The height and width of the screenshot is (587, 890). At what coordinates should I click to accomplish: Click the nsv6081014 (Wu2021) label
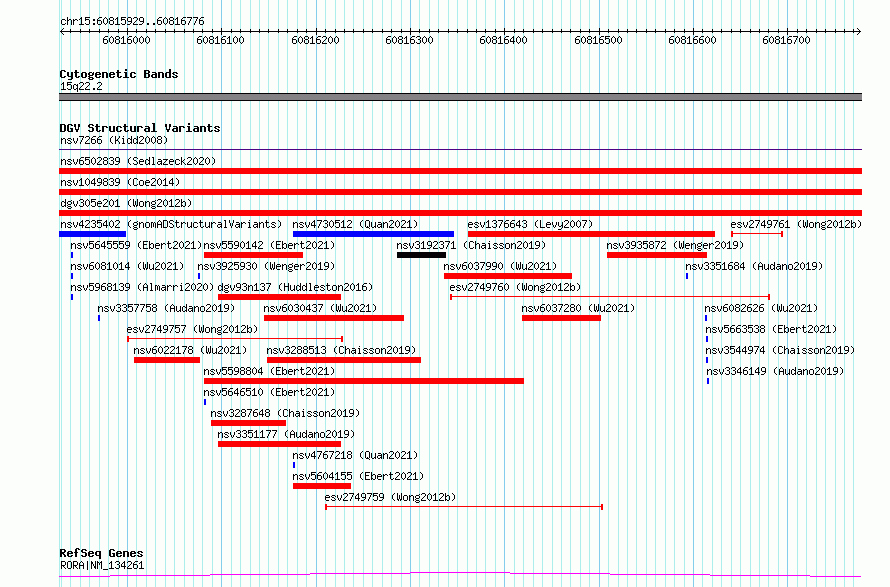(127, 266)
